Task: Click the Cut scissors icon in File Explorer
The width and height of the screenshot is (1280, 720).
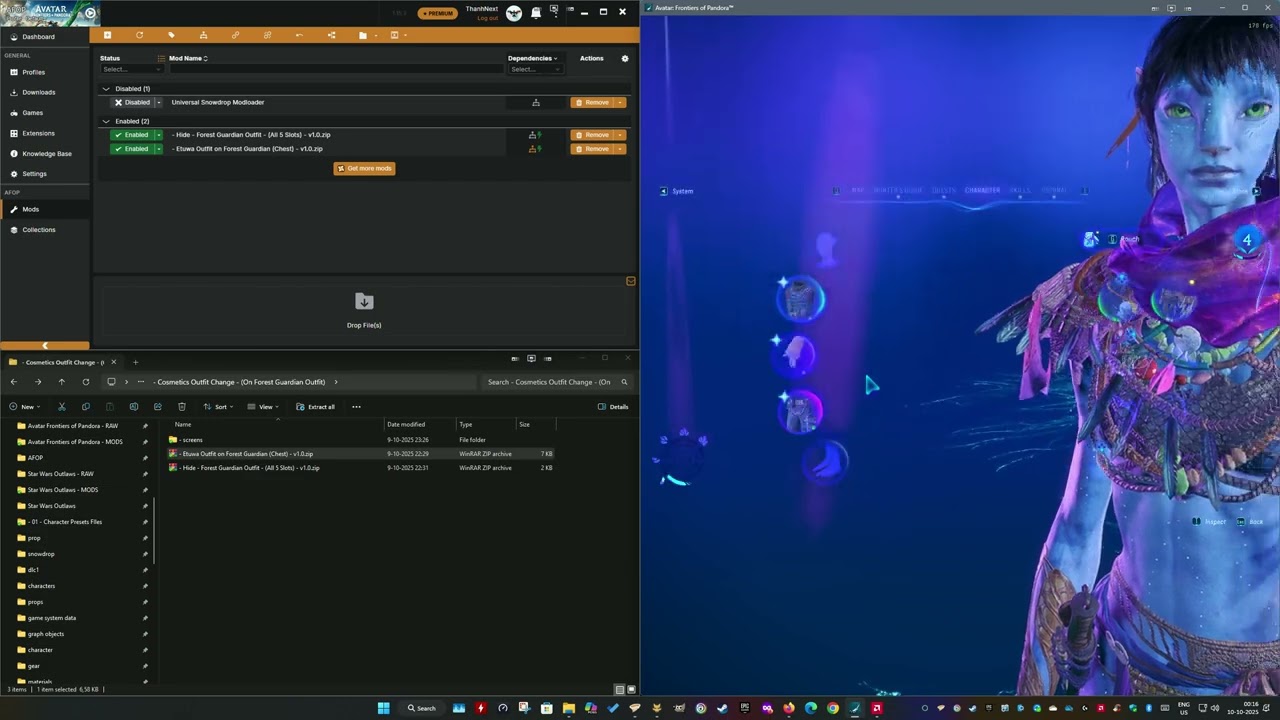Action: 61,407
